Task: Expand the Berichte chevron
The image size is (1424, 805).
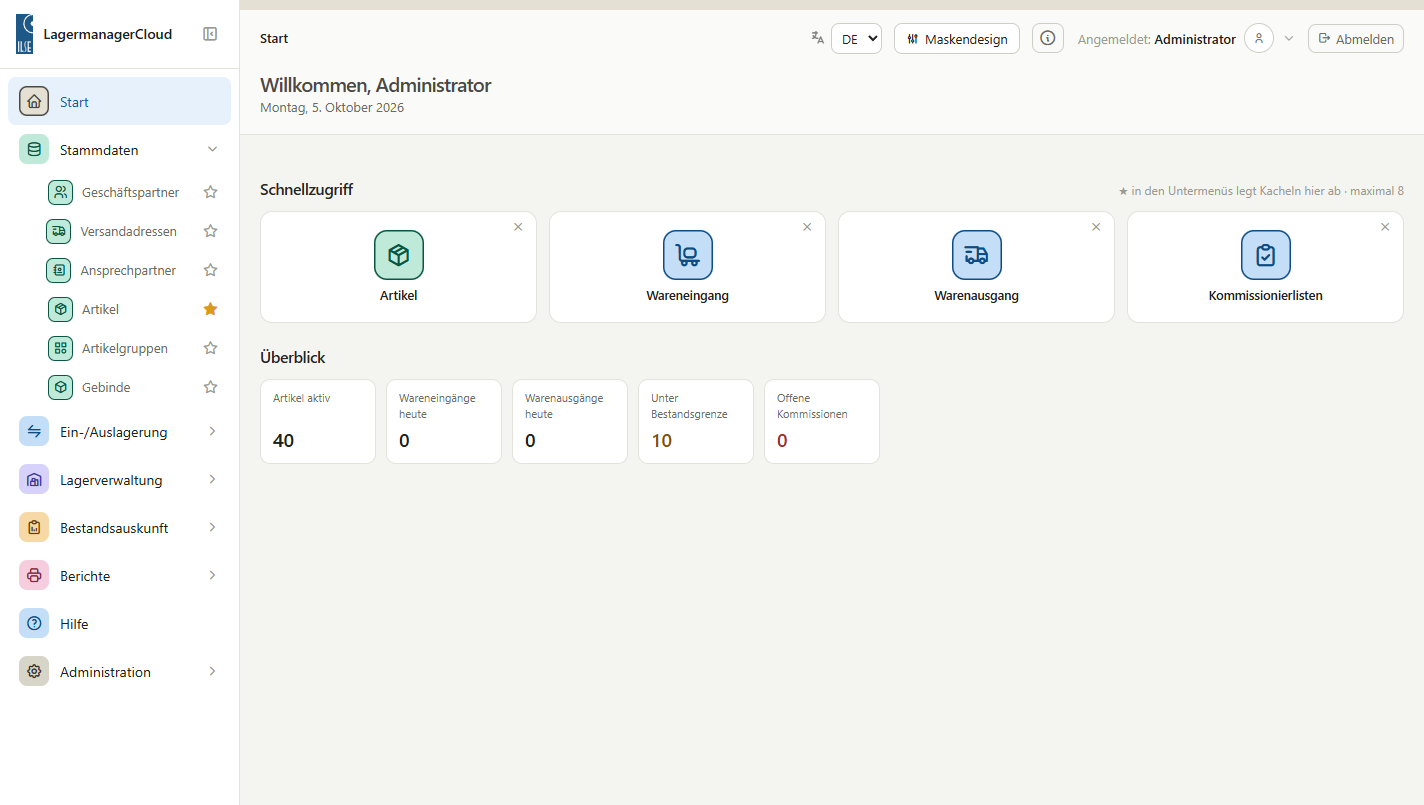Action: point(212,576)
